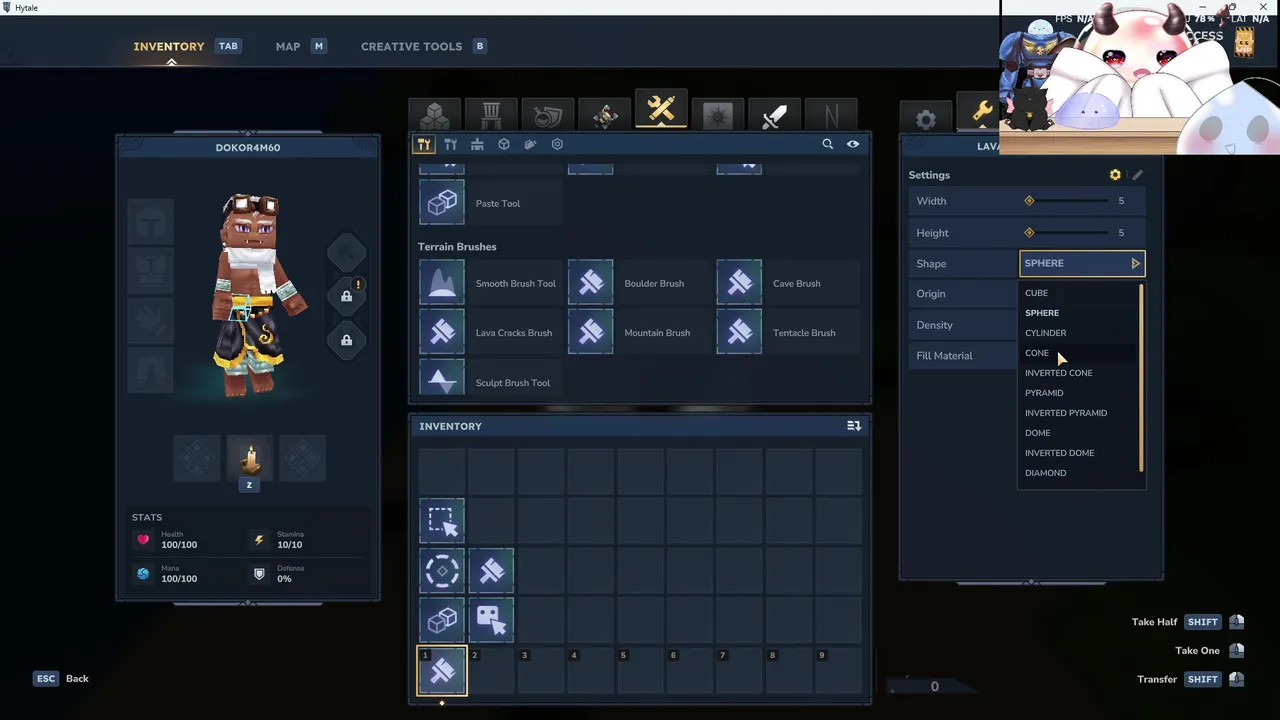1280x720 pixels.
Task: Click empty hotbar slot 5
Action: pos(640,671)
